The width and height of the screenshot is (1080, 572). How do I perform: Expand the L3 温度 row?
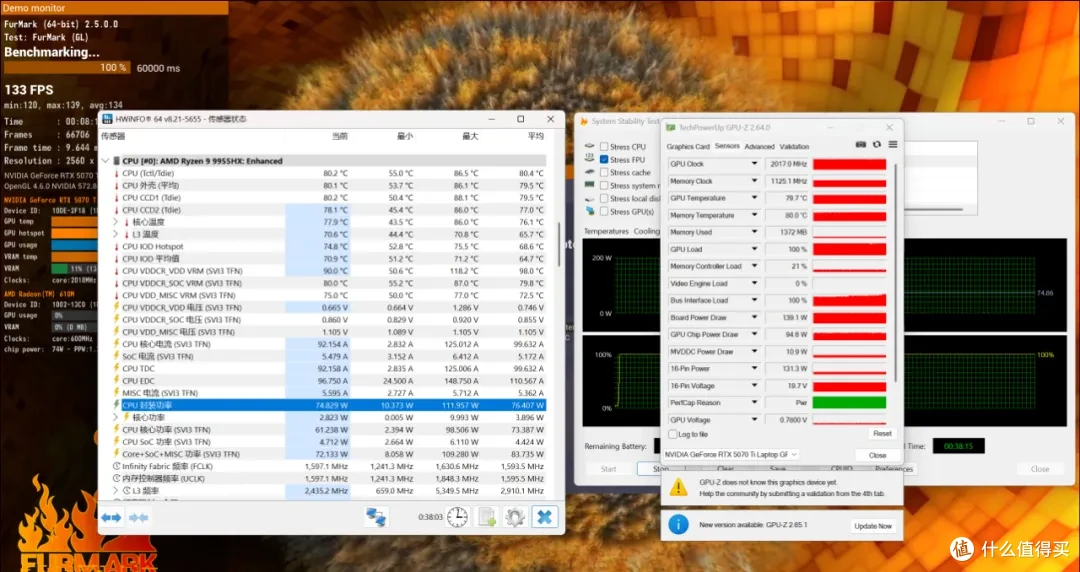click(116, 234)
